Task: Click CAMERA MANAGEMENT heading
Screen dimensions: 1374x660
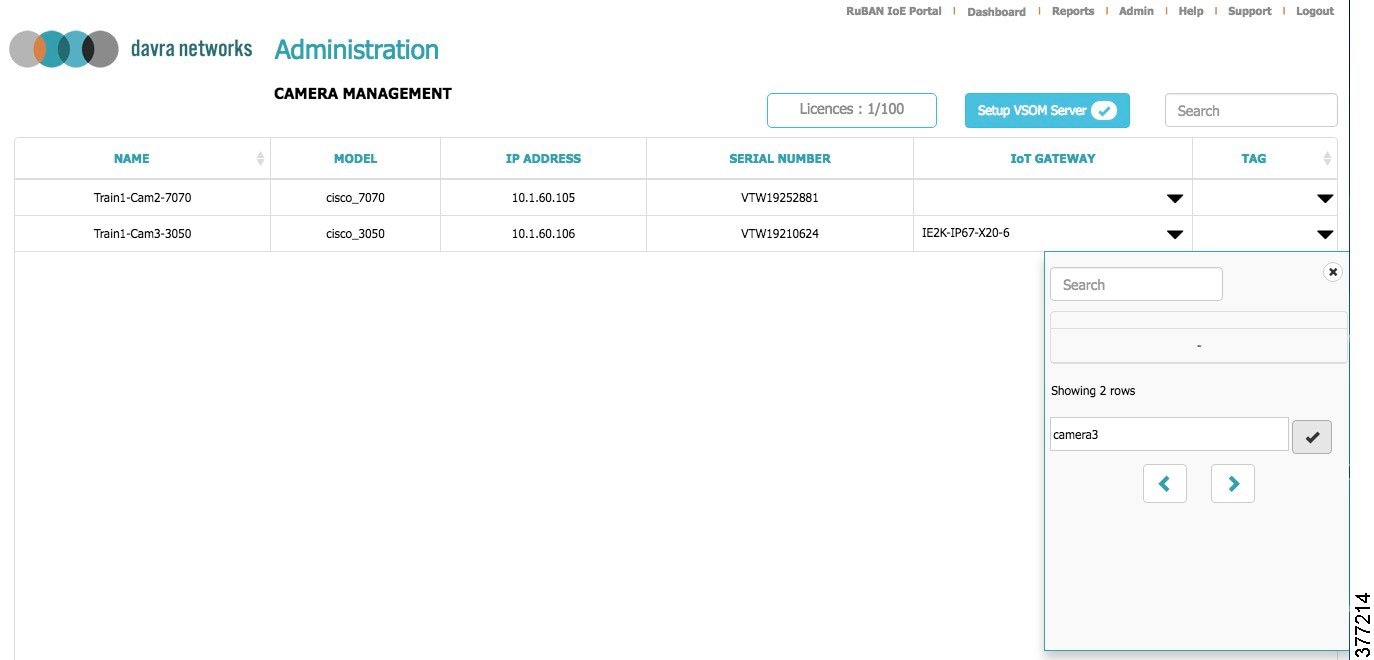Action: [x=363, y=94]
